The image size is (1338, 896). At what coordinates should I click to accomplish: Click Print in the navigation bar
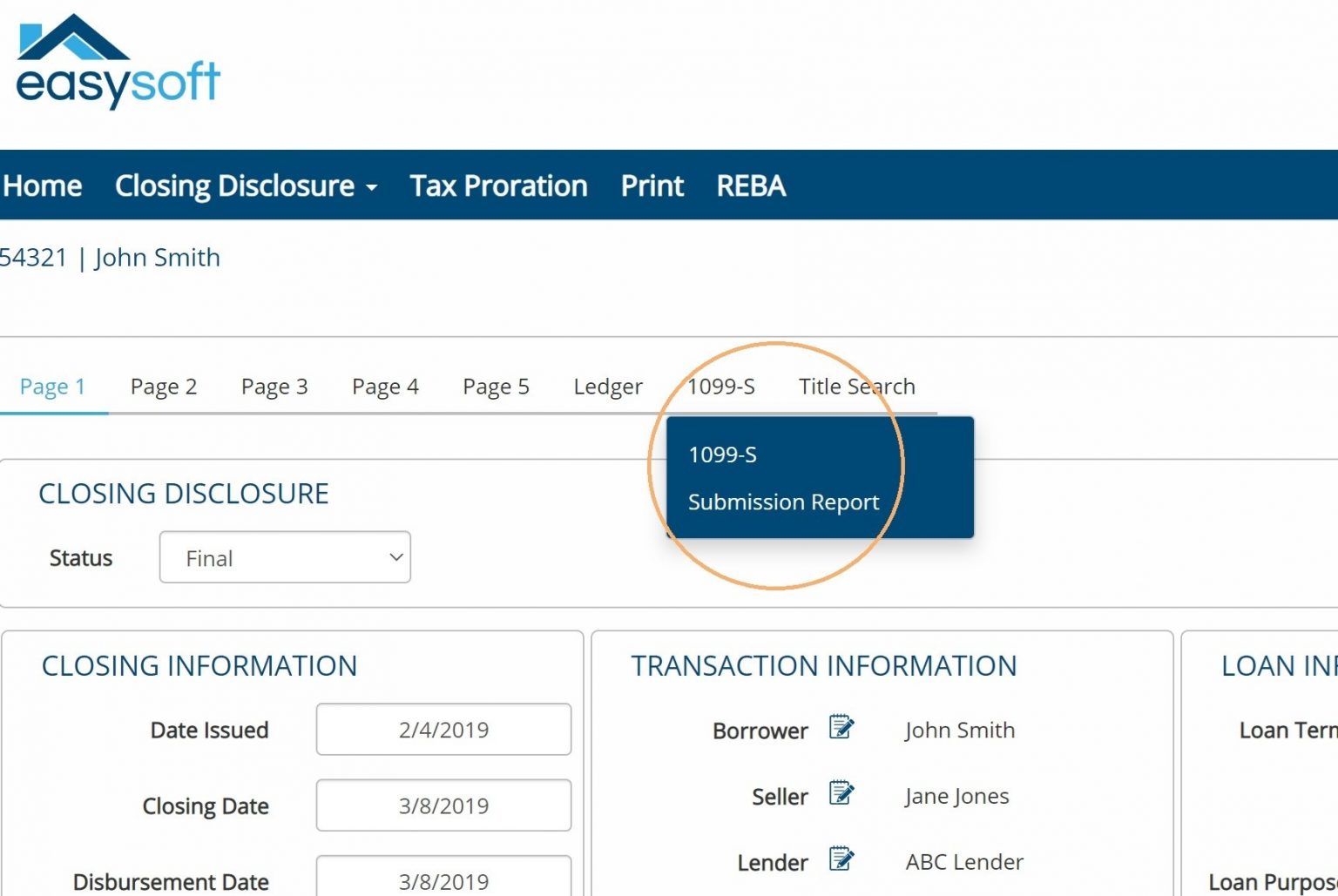click(x=652, y=185)
